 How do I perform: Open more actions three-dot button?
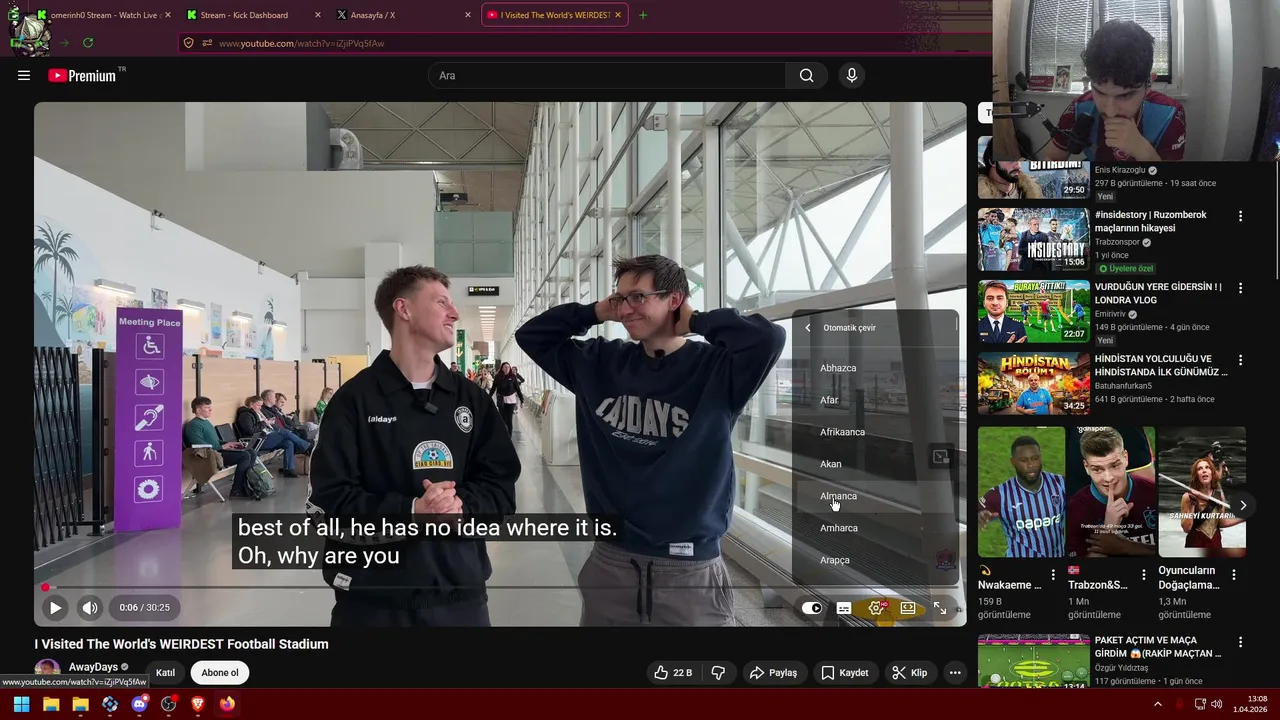pos(955,673)
